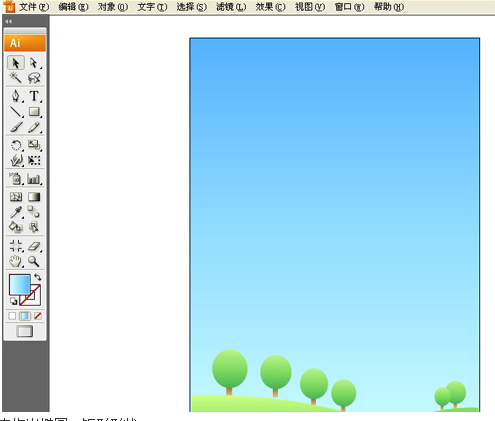This screenshot has height=421, width=495.
Task: Open the 视图(V) menu
Action: [310, 7]
